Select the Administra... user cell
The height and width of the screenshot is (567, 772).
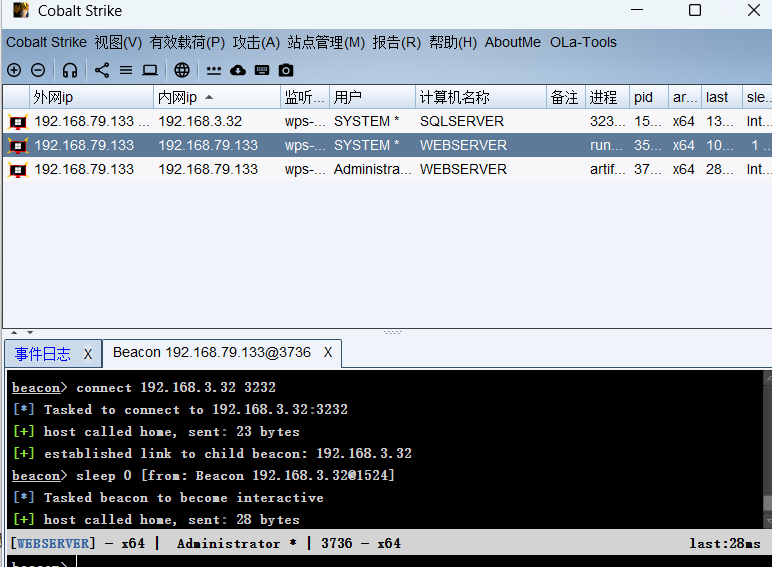coord(372,170)
